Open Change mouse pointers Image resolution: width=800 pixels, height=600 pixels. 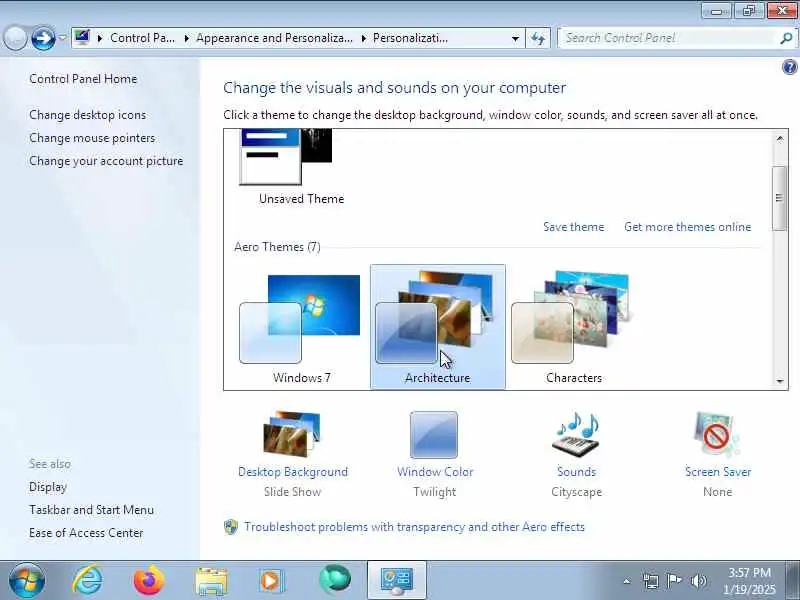[92, 138]
